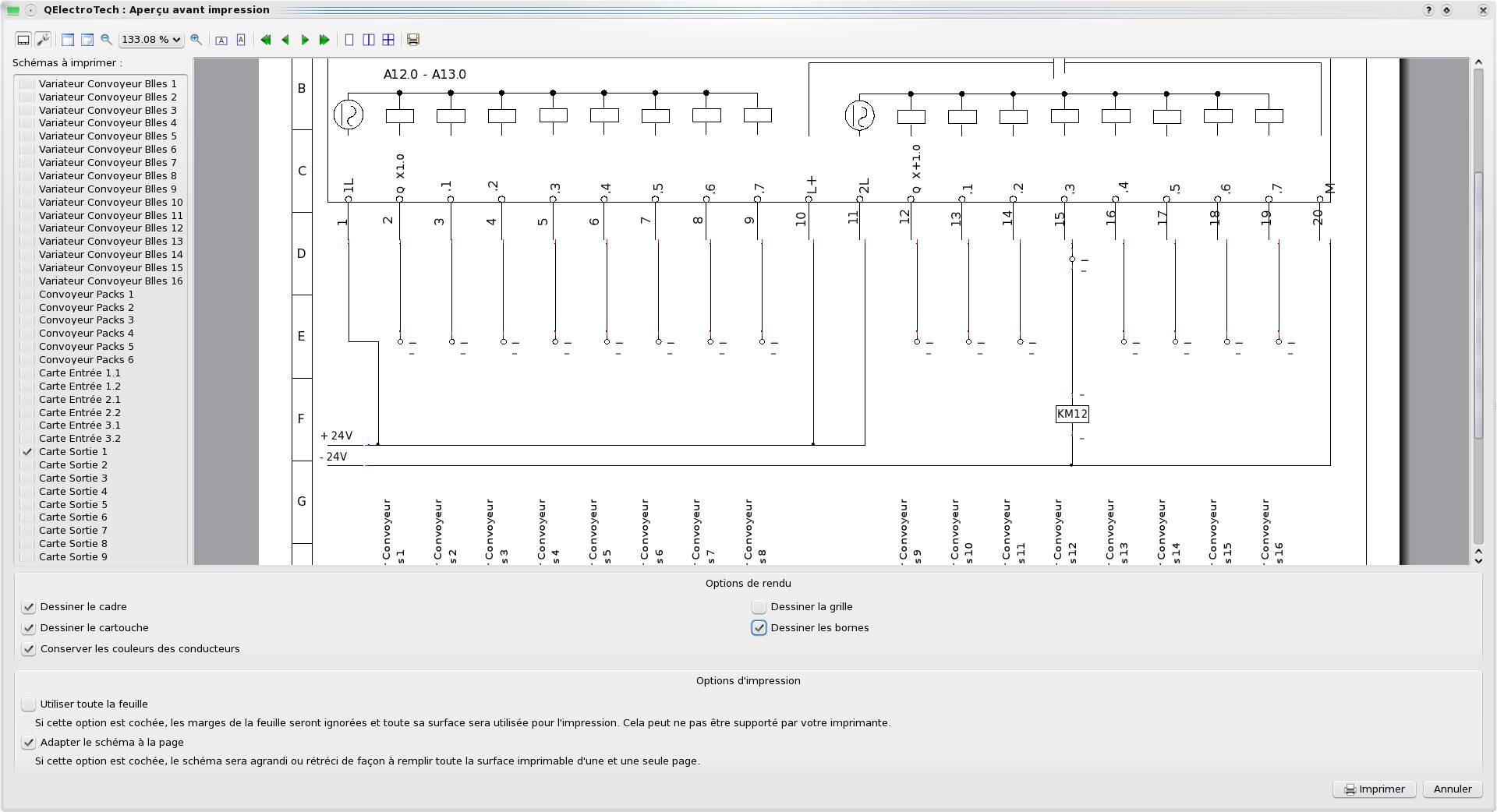Toggle the print options wrench icon
Viewport: 1497px width, 812px height.
point(43,40)
